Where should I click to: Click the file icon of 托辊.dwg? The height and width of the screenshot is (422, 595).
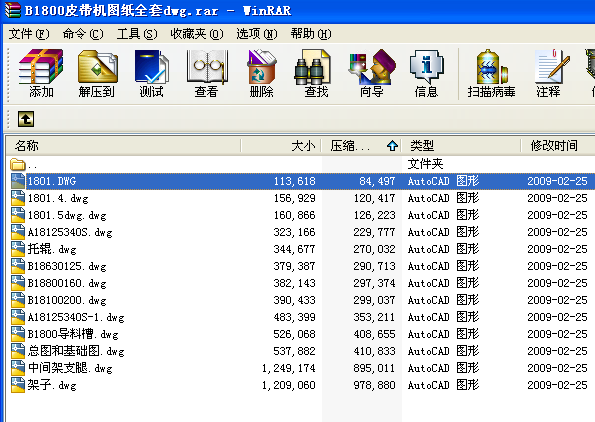pos(17,249)
